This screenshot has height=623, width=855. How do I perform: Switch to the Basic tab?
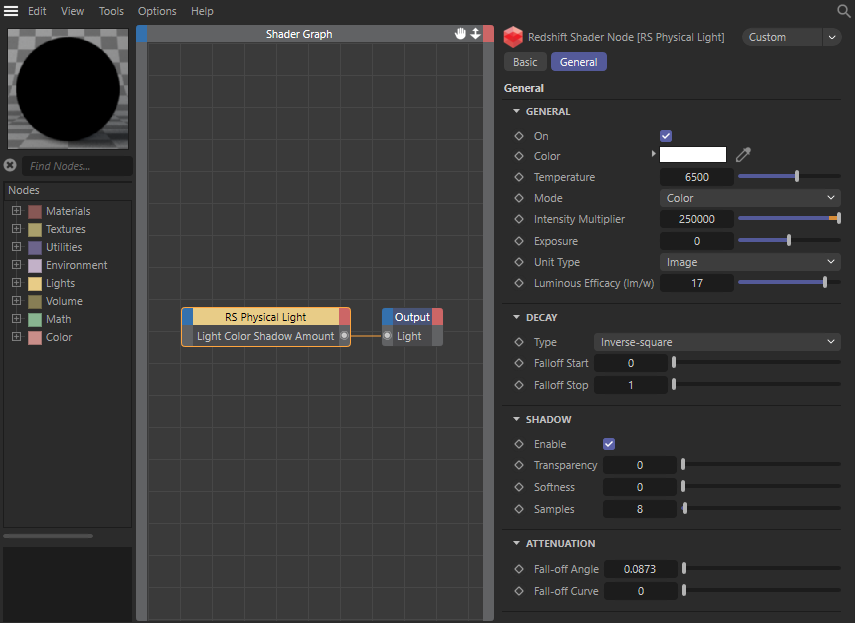[525, 62]
